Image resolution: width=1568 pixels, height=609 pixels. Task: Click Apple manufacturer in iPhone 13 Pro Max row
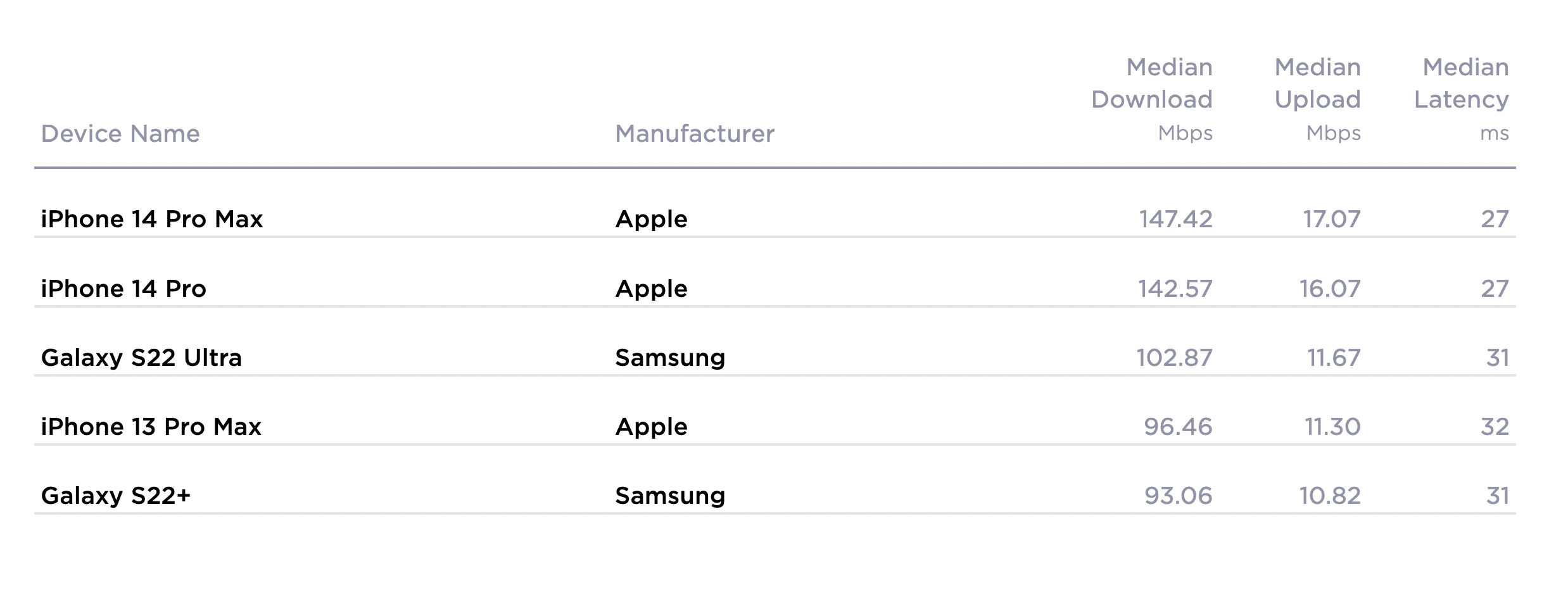[651, 427]
